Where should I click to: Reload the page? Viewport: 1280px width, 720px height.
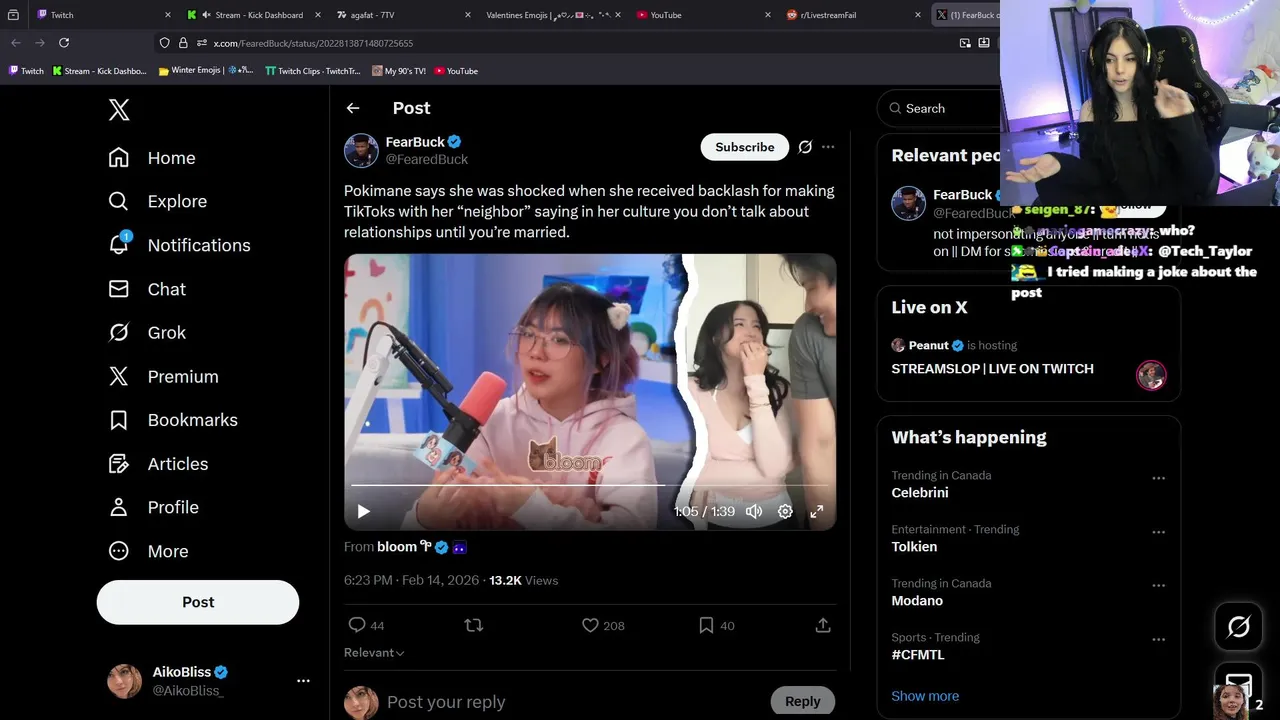coord(64,43)
